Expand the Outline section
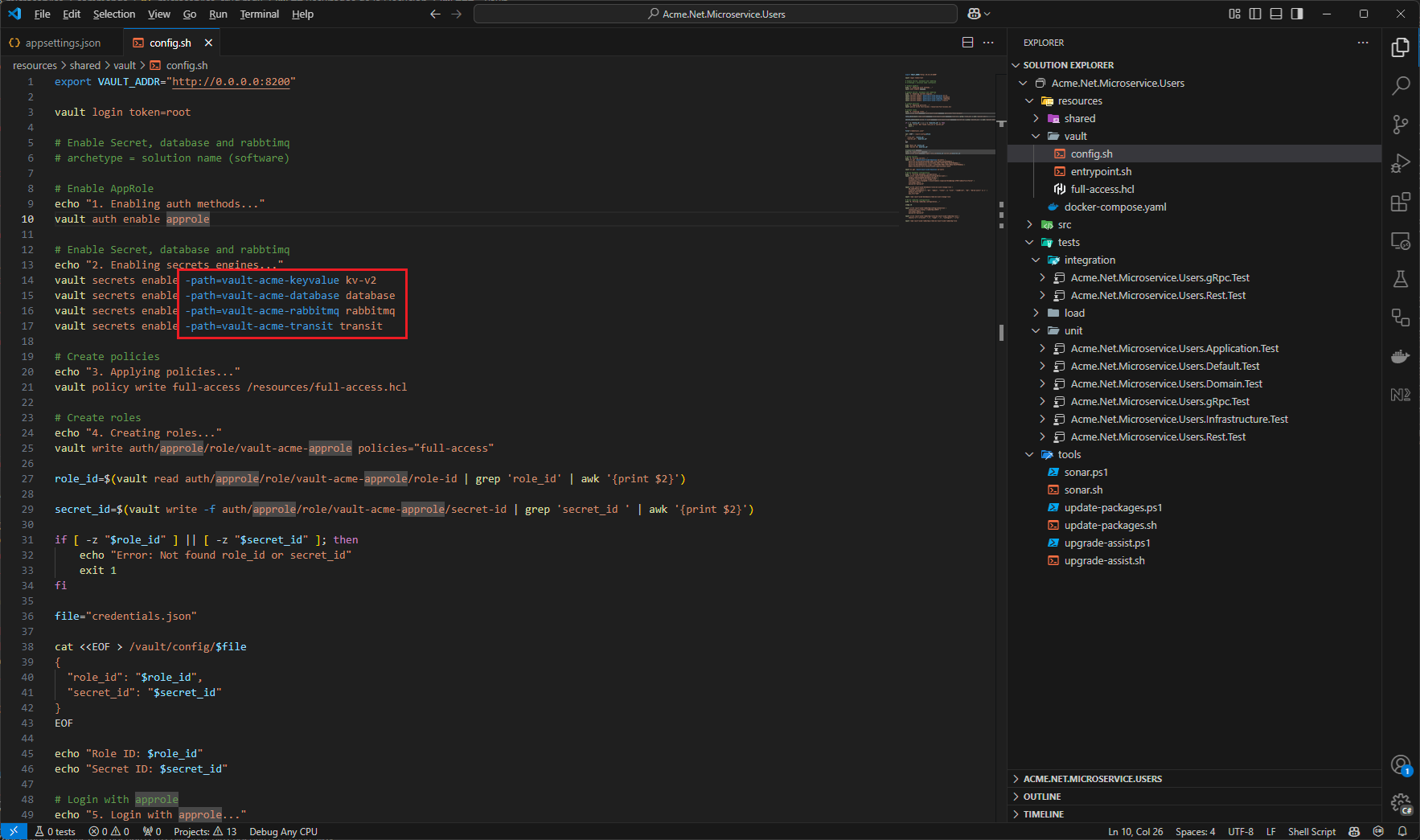 pyautogui.click(x=1042, y=797)
